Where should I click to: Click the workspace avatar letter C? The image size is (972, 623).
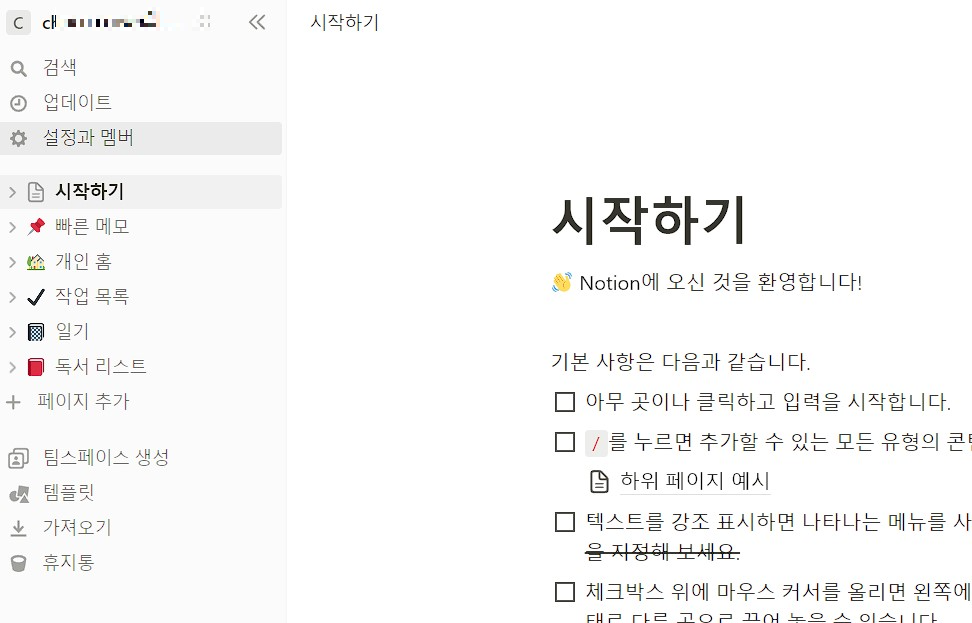pos(18,23)
